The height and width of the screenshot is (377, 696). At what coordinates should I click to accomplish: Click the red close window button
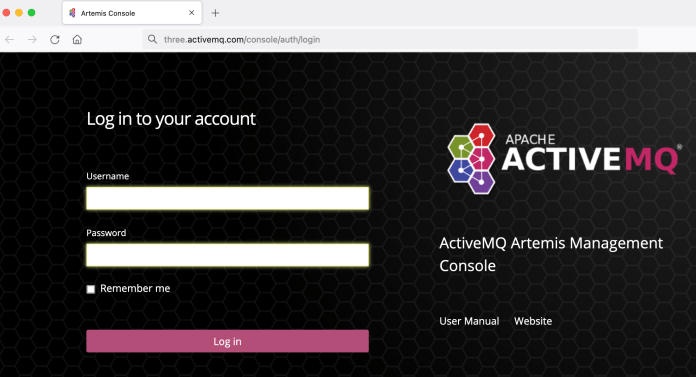pos(6,12)
